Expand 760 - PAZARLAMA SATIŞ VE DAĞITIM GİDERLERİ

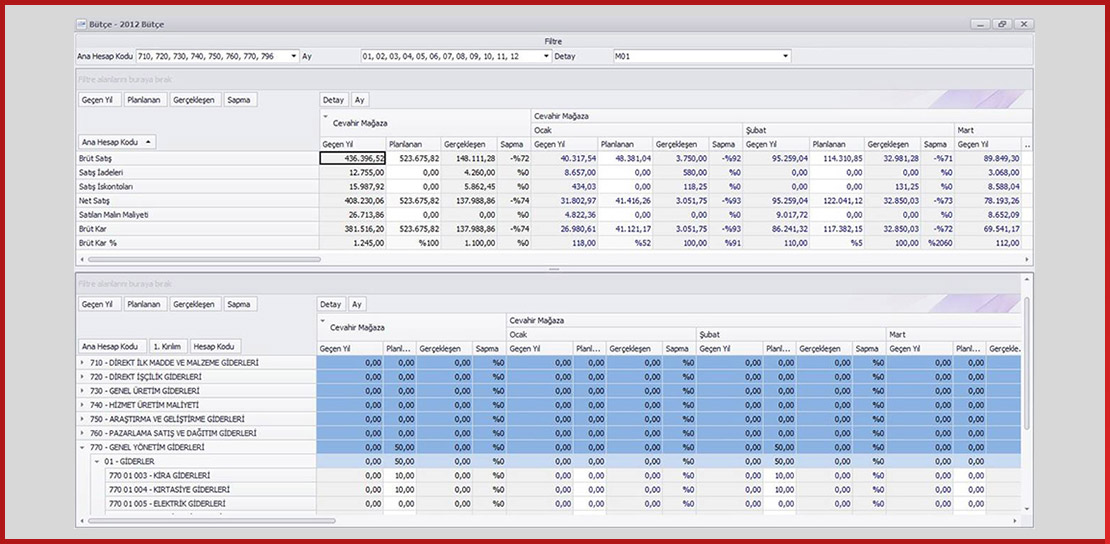84,433
